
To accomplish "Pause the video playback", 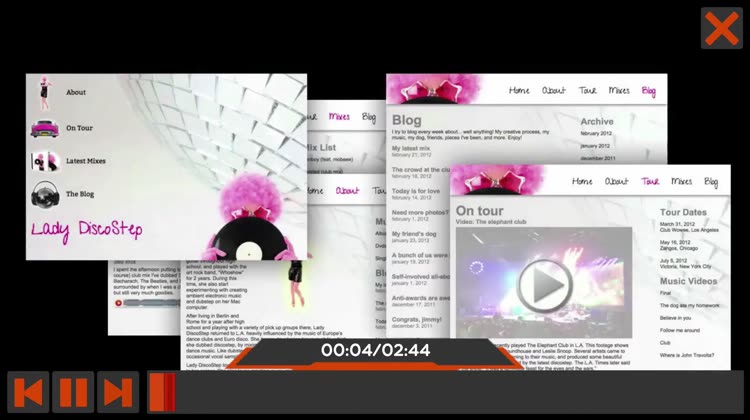I will point(73,392).
